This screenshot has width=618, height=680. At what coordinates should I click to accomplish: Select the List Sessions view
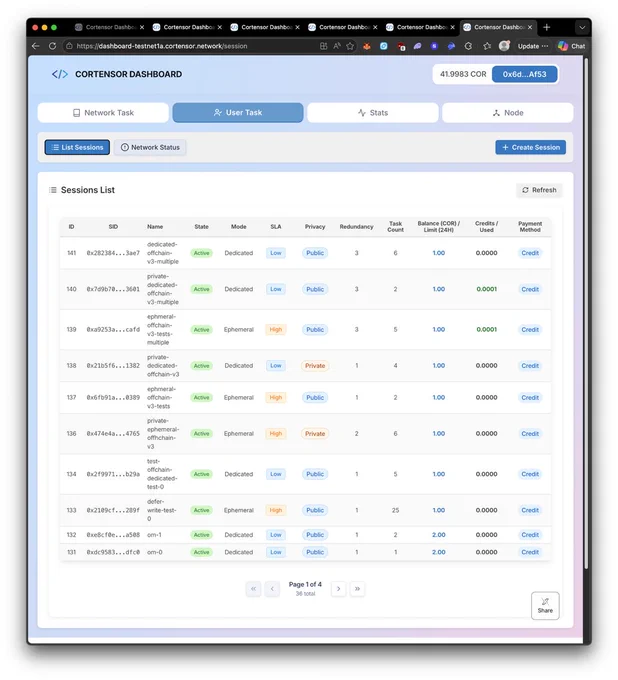tap(77, 147)
